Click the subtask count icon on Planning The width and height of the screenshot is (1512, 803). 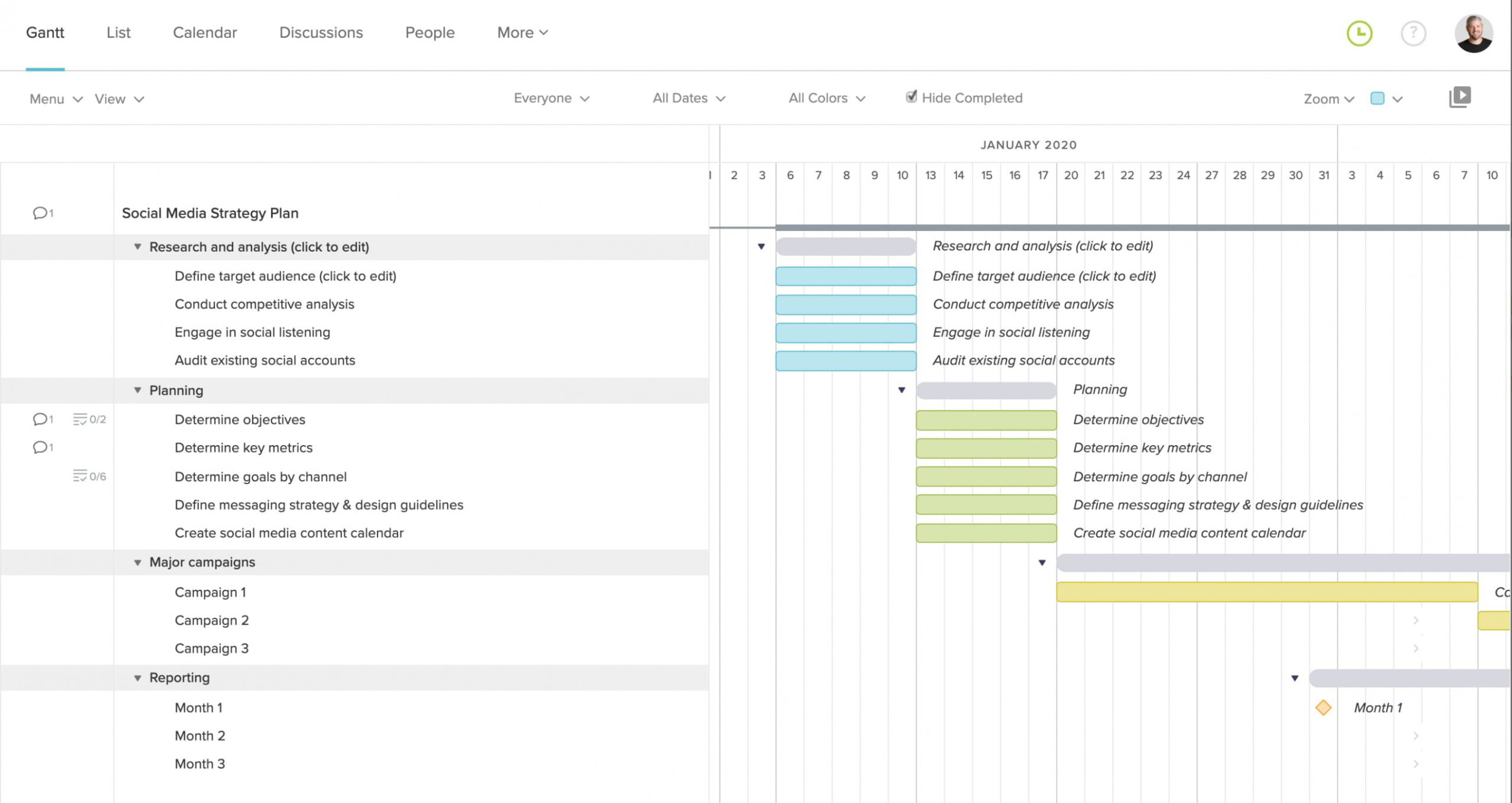tap(79, 419)
